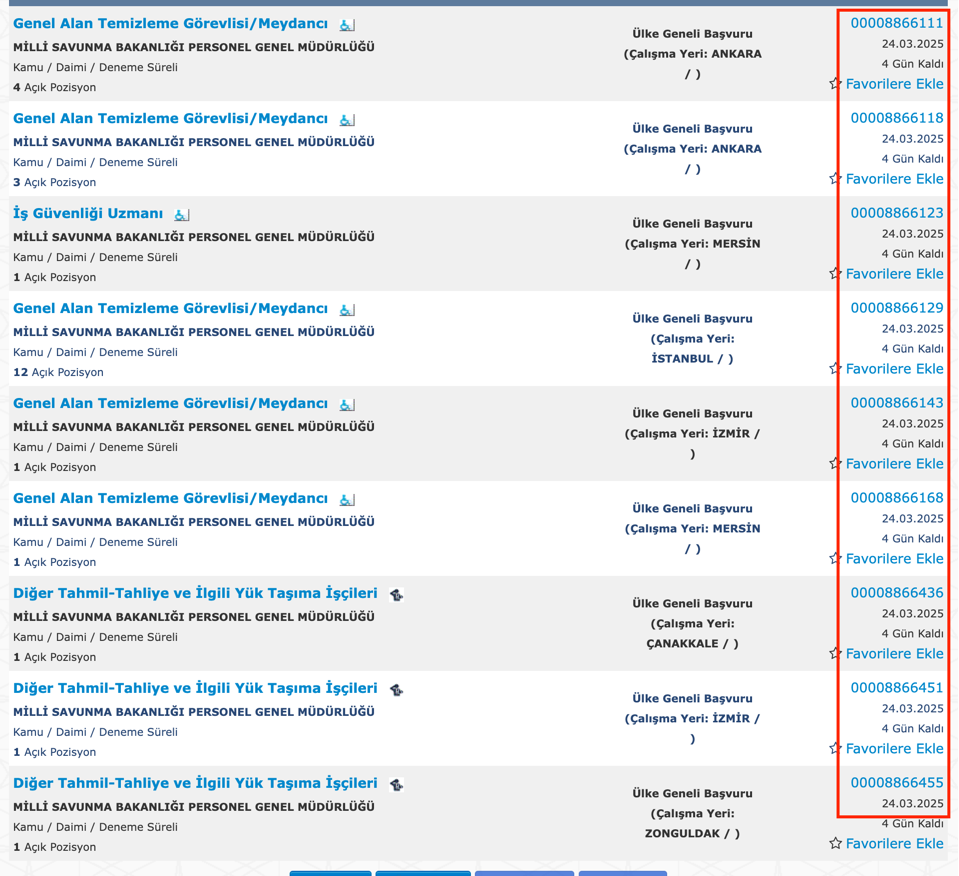Click the star icon for listing 00008866143

click(x=835, y=464)
